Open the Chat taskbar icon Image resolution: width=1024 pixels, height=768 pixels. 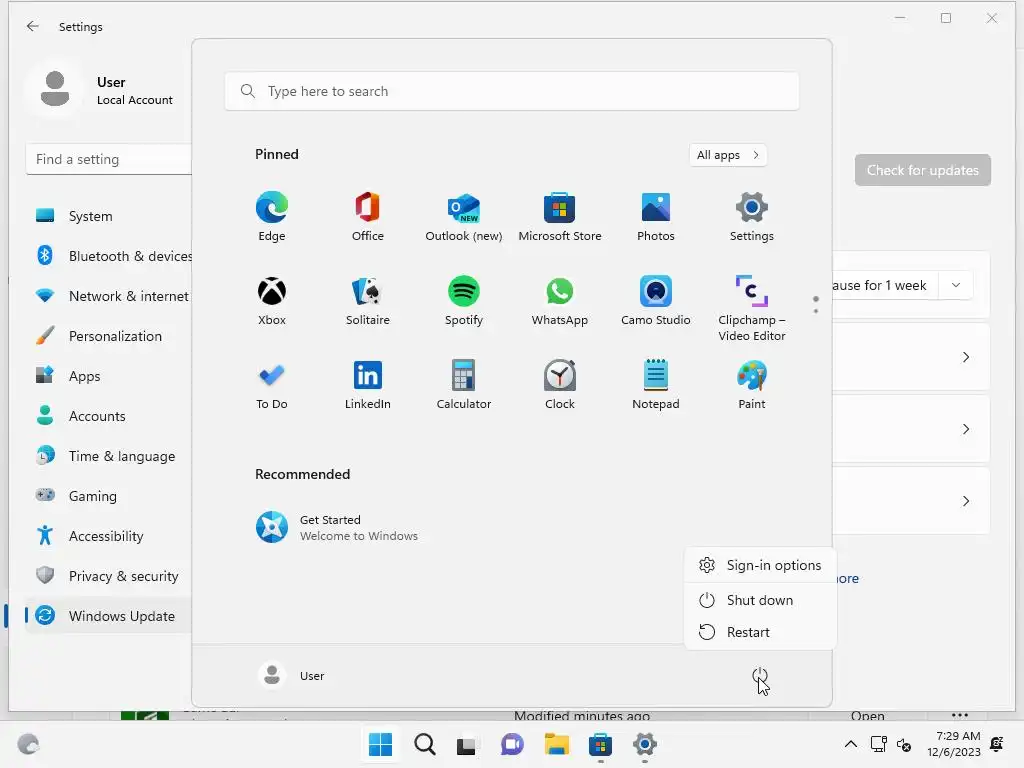click(x=512, y=744)
